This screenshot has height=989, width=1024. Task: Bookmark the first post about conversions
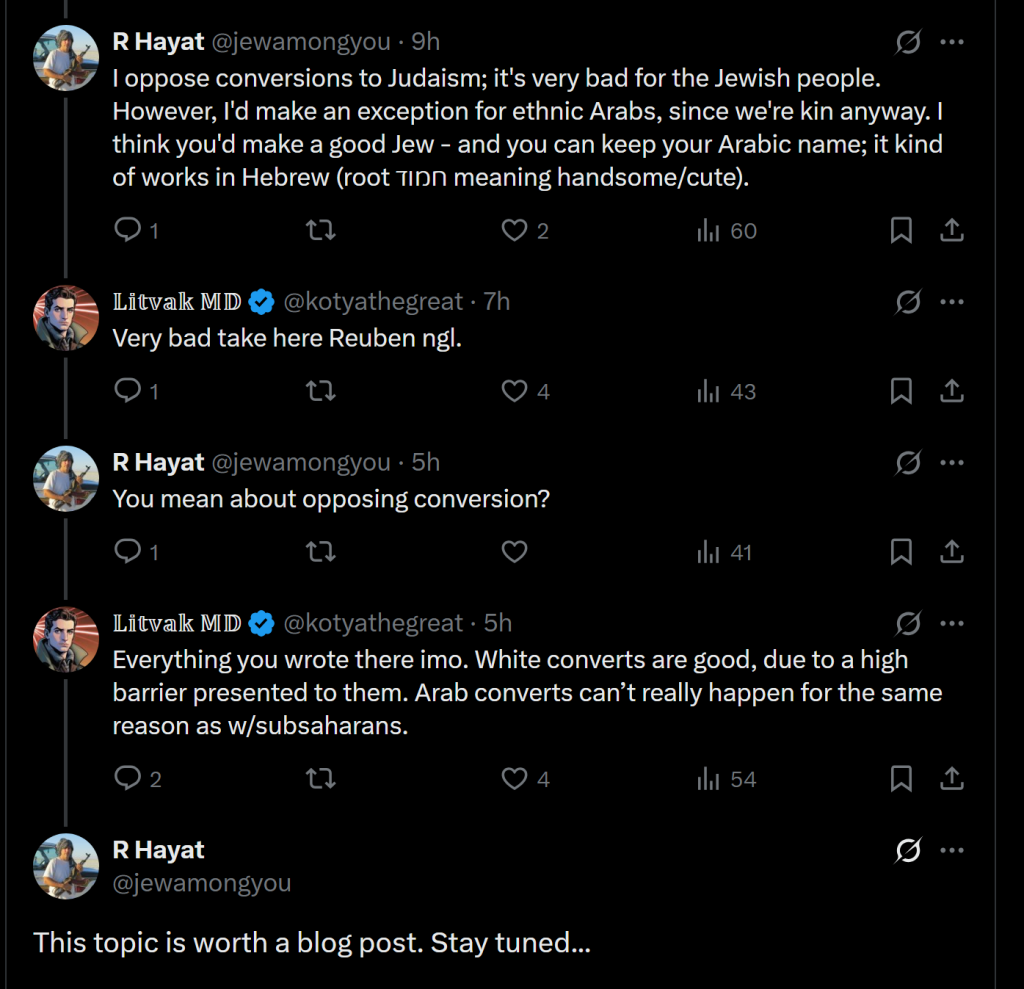[x=901, y=231]
